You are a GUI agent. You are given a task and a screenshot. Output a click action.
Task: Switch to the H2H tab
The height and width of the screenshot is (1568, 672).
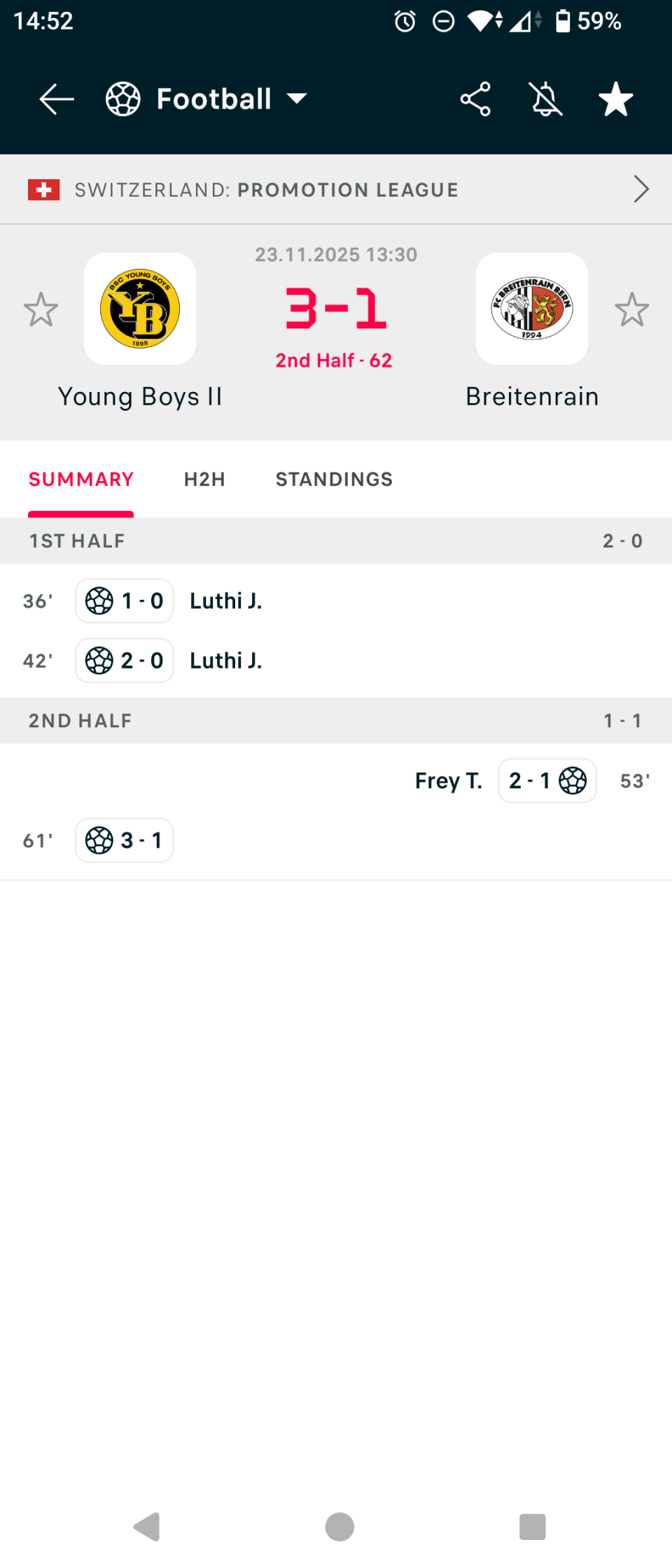204,479
